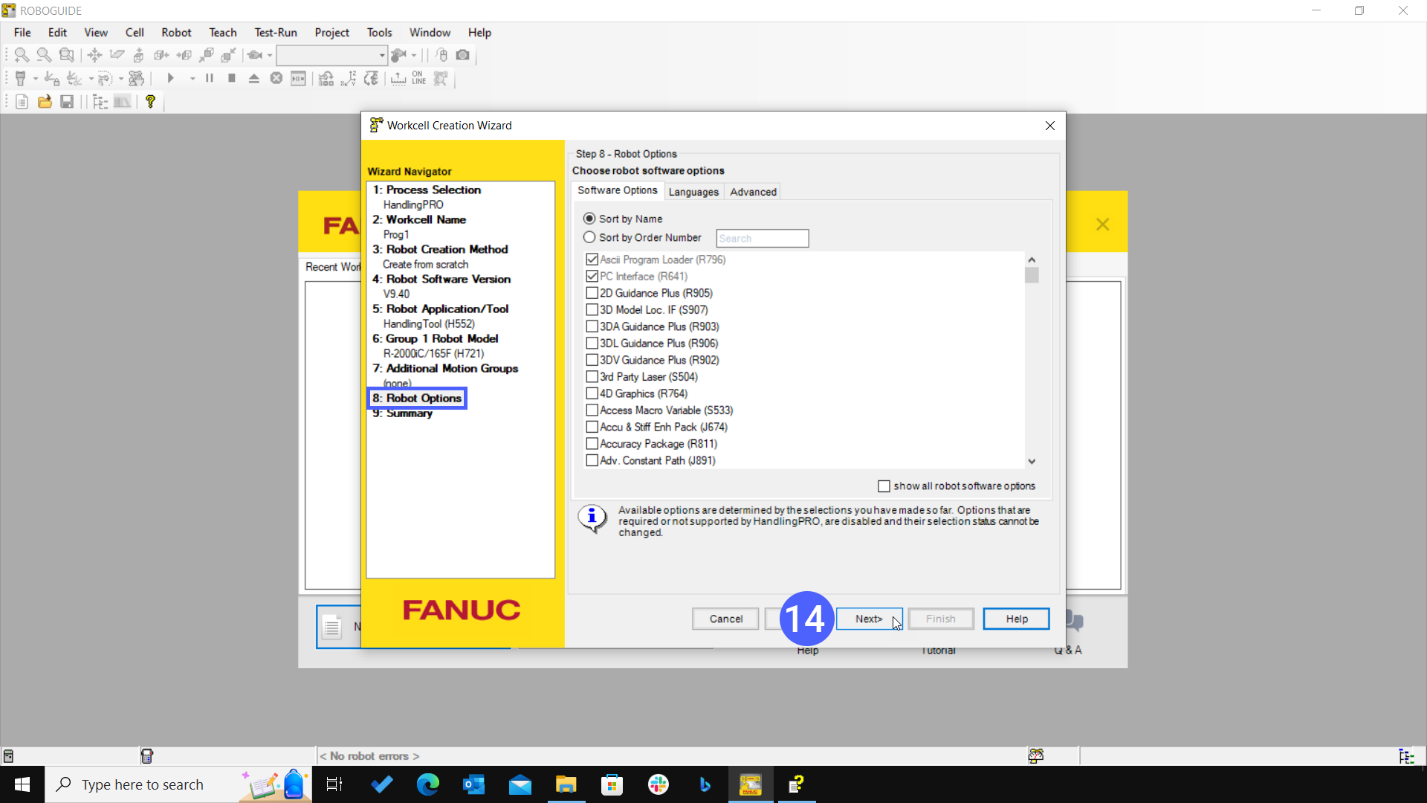Image resolution: width=1427 pixels, height=803 pixels.
Task: Take a snapshot with the camera icon
Action: pyautogui.click(x=462, y=55)
